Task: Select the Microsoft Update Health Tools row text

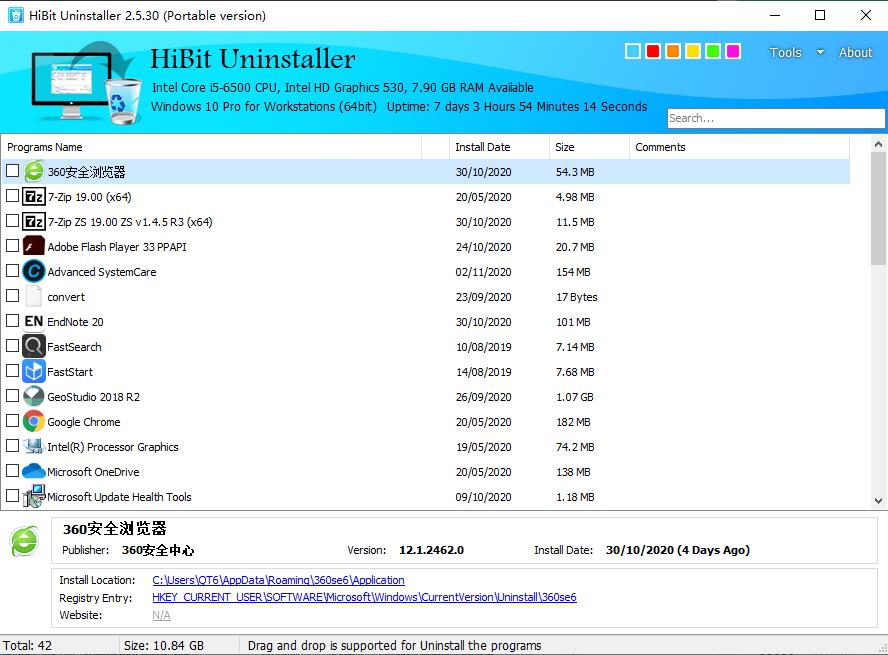Action: pos(119,497)
